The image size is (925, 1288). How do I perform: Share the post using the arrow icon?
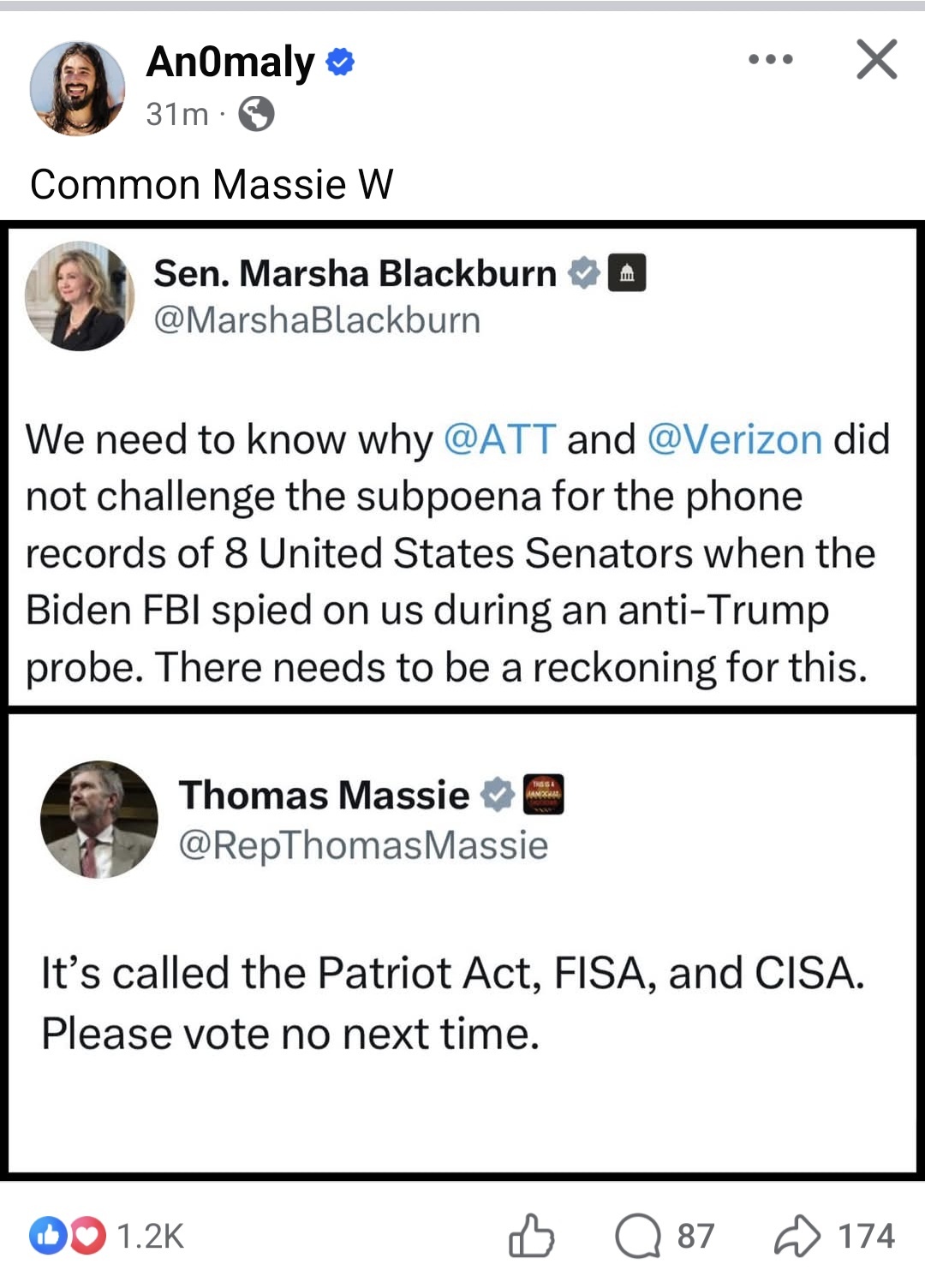(x=797, y=1236)
